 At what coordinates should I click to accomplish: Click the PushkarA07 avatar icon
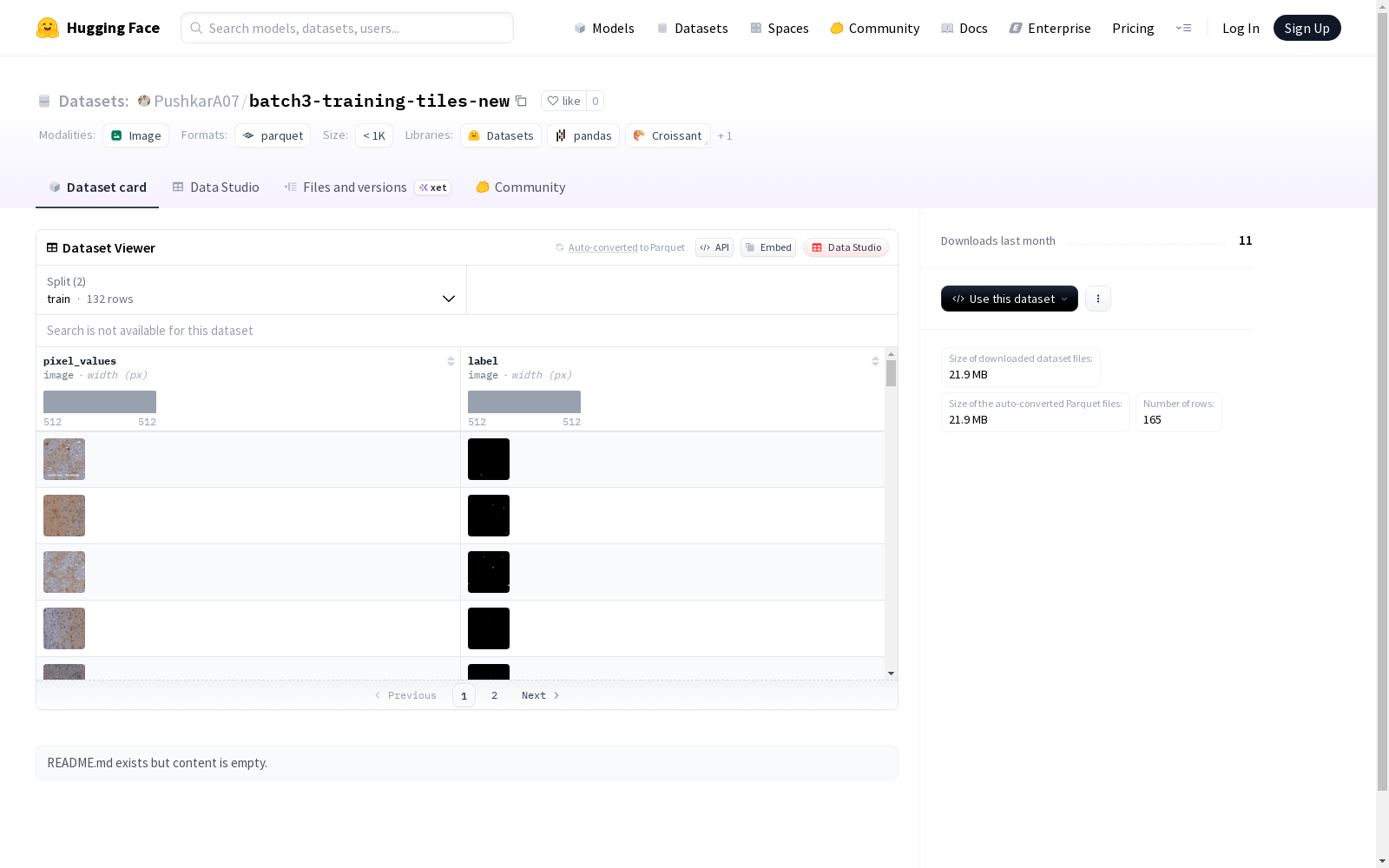tap(144, 101)
